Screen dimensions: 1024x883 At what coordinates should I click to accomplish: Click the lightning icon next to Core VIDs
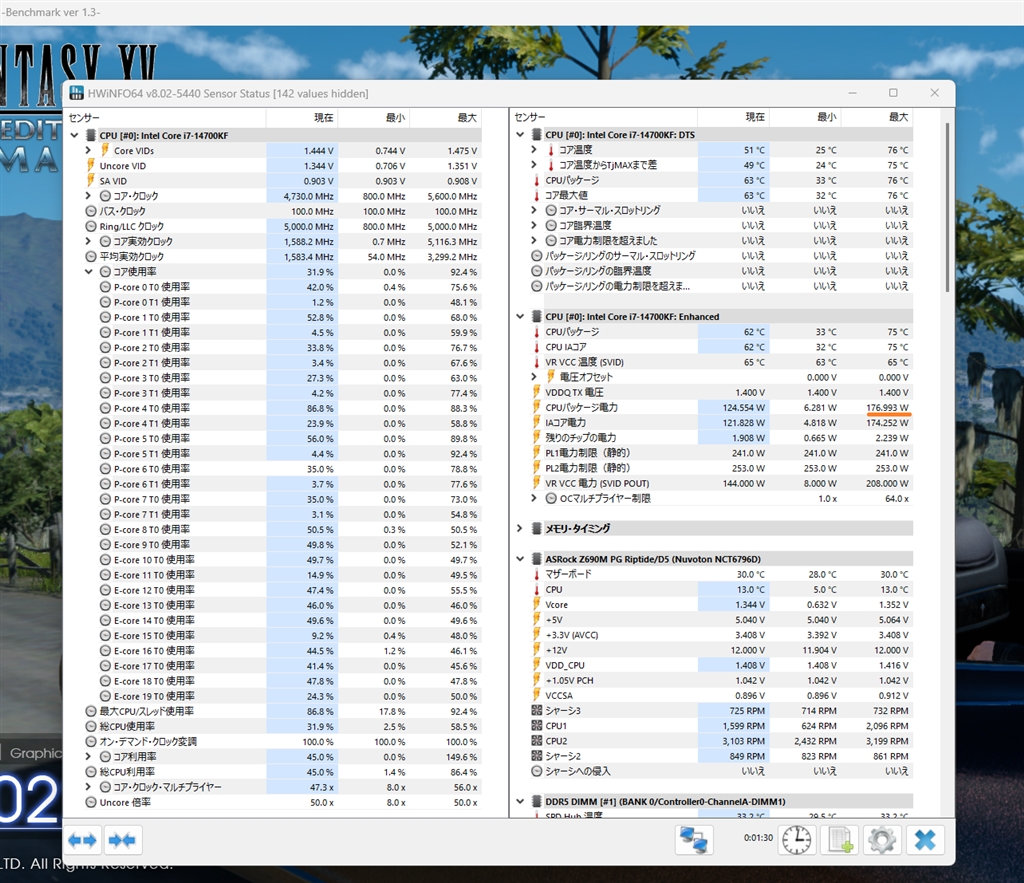(105, 150)
